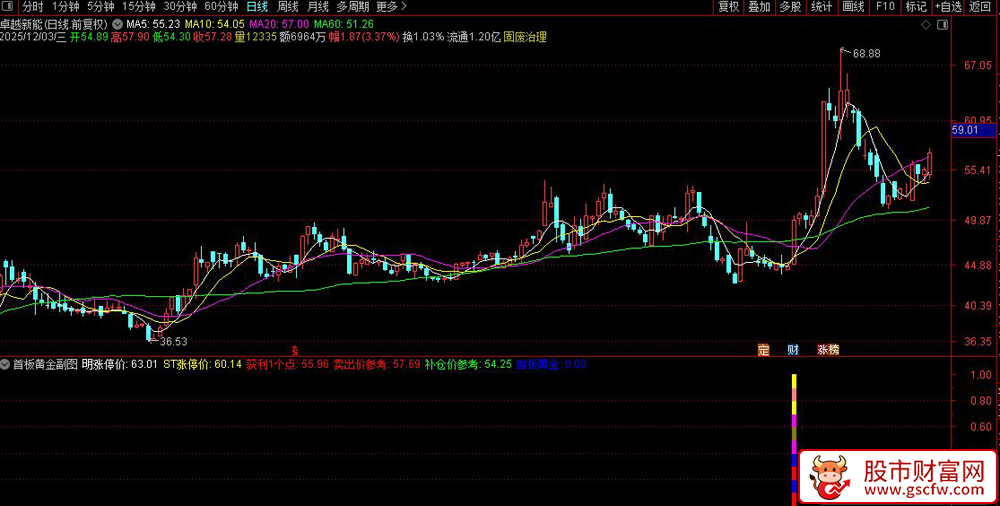Click the 固废治理 sector label
Image resolution: width=1000 pixels, height=506 pixels.
[525, 37]
